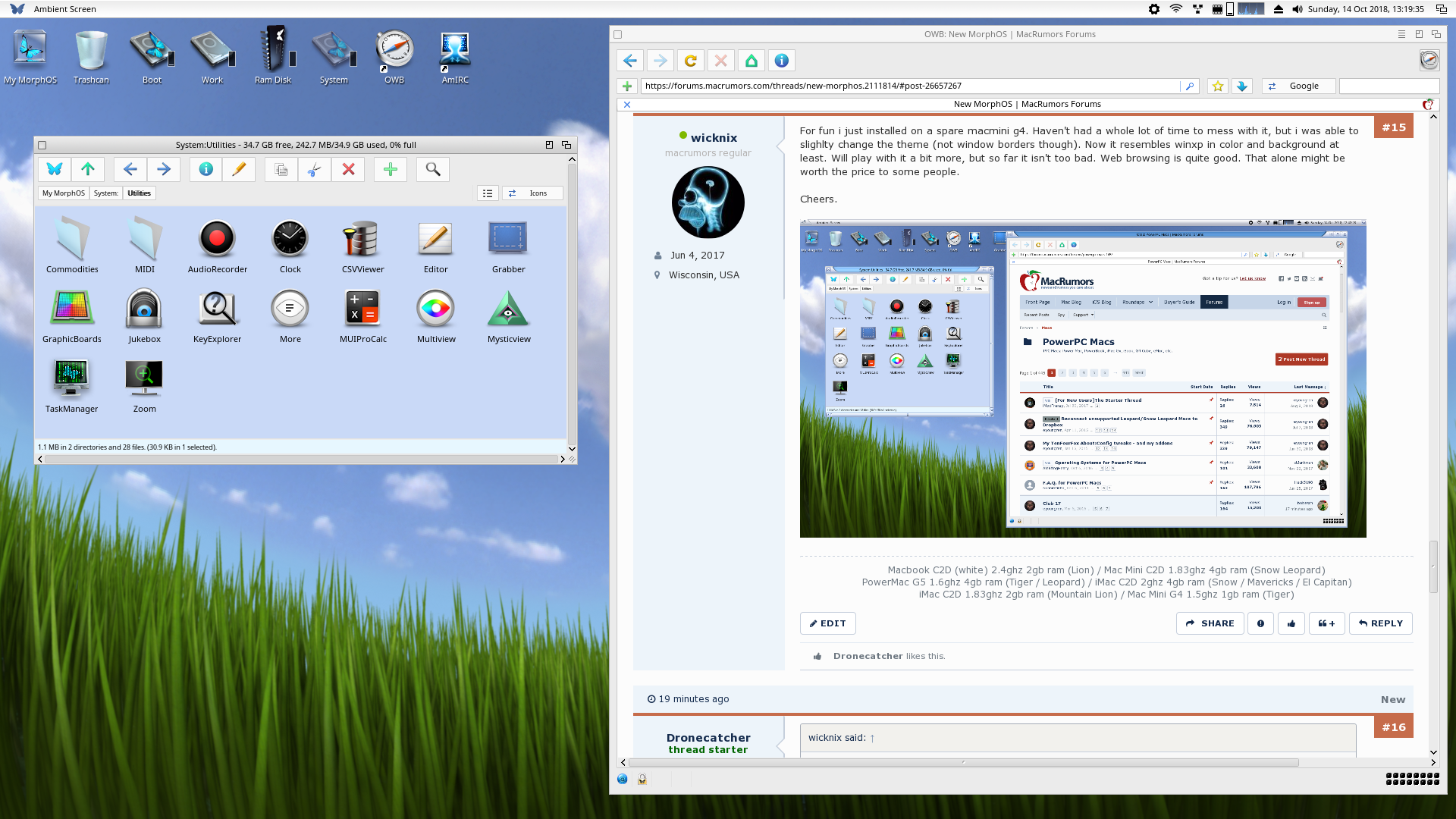This screenshot has width=1456, height=819.
Task: Close the New MorphOS MacRumors tab
Action: coord(627,105)
